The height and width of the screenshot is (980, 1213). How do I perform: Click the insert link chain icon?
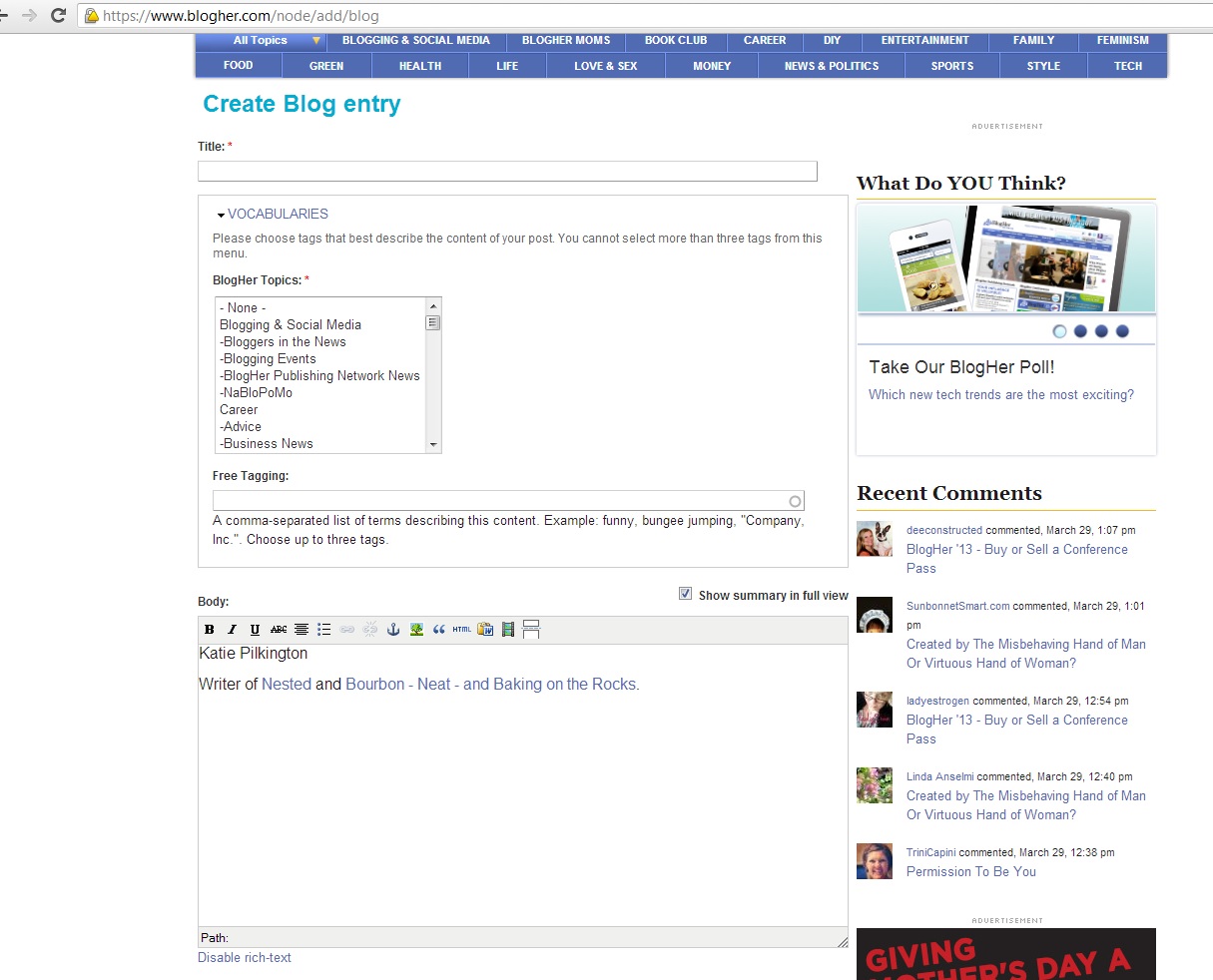[x=346, y=630]
